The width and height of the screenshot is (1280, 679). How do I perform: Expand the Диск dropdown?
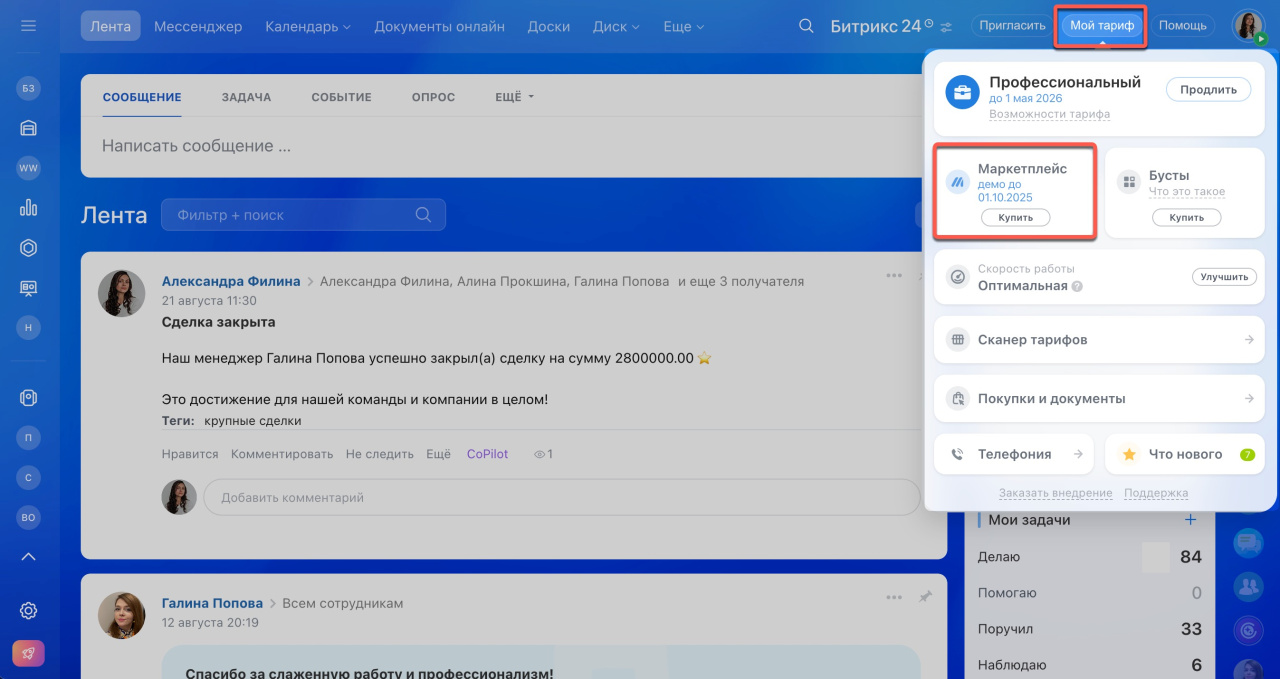pyautogui.click(x=616, y=26)
